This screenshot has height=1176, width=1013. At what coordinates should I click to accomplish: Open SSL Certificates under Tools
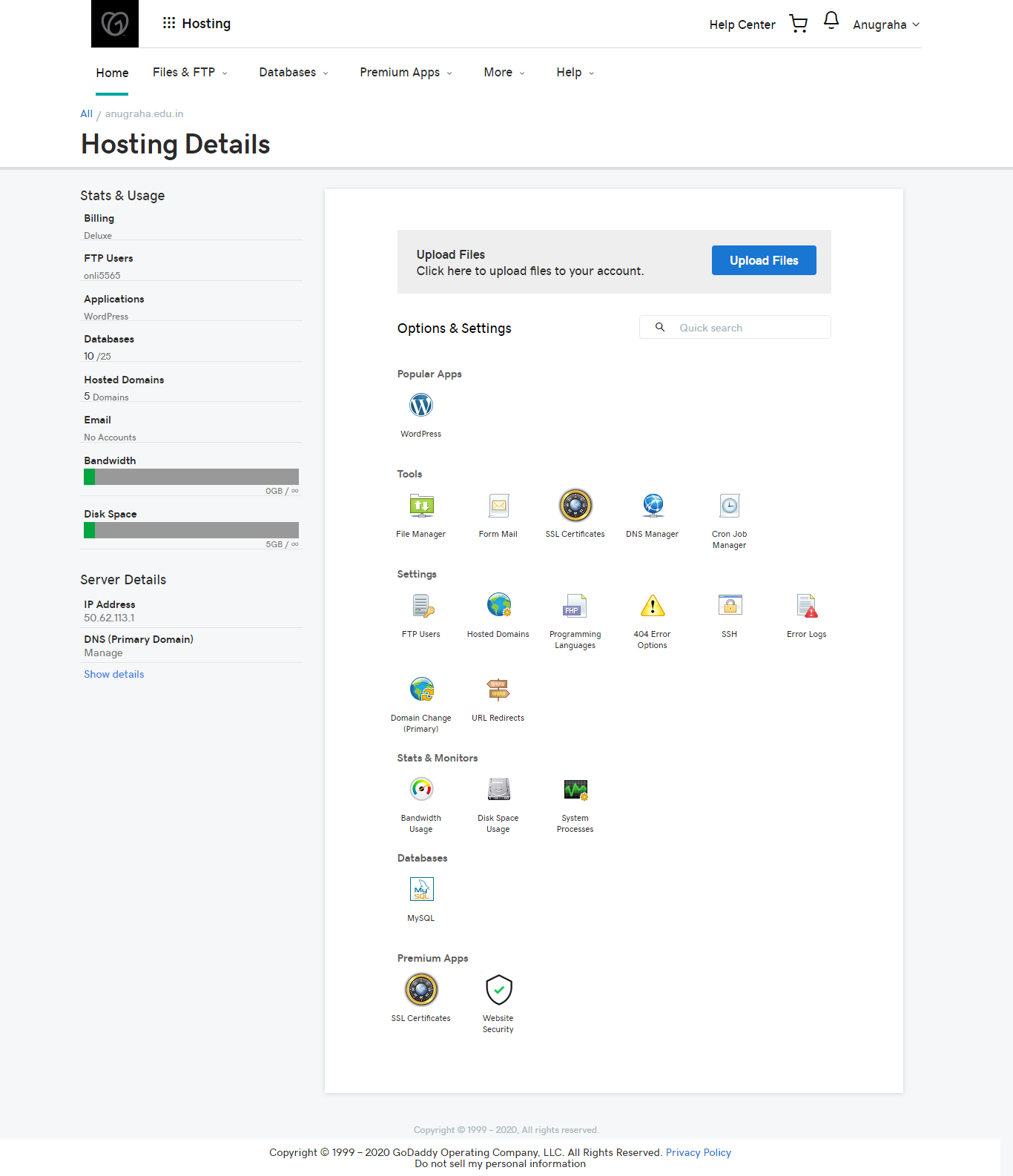pos(575,506)
